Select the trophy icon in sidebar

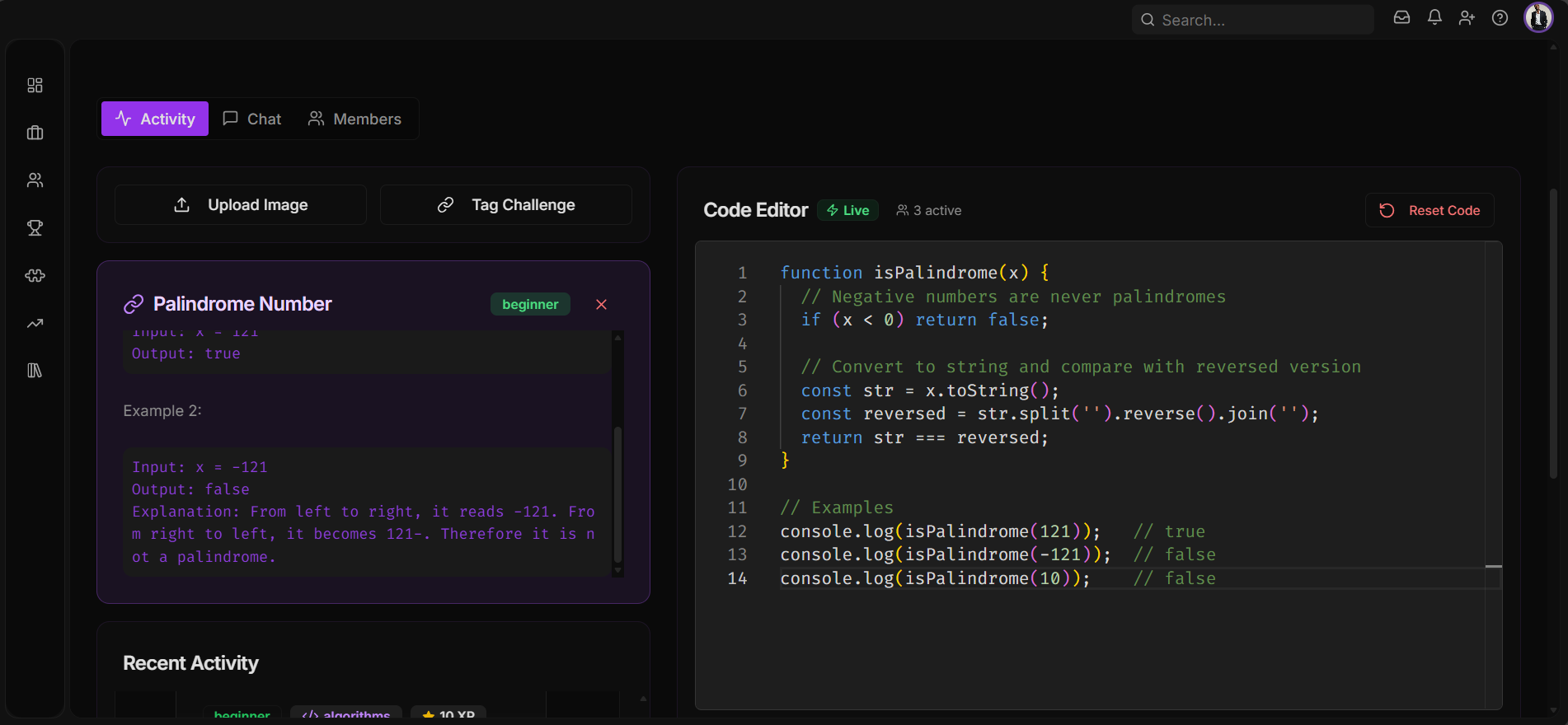(x=35, y=228)
